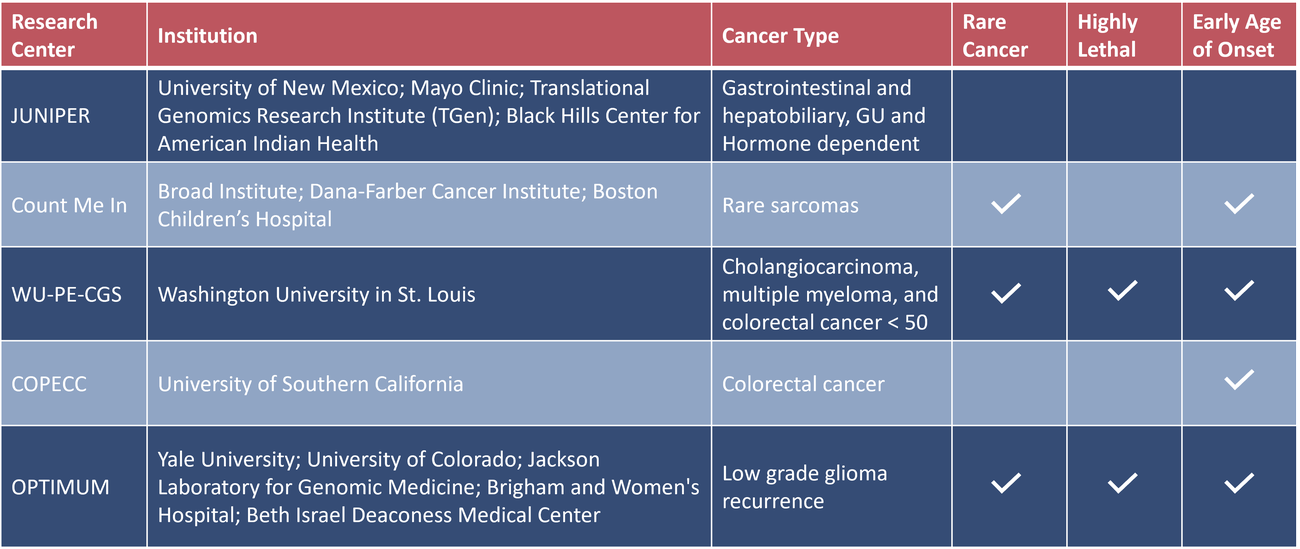Click the Highly Lethal checkmark for OPTIMUM

tap(1122, 484)
